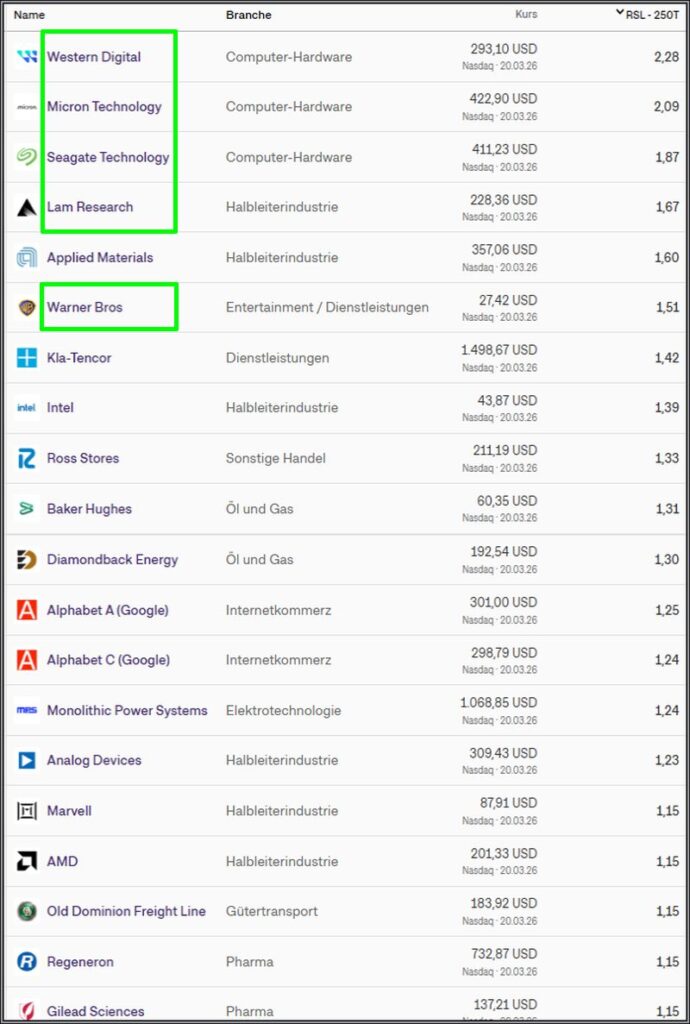Click the Warner Bros logo icon
This screenshot has height=1024, width=690.
click(27, 307)
